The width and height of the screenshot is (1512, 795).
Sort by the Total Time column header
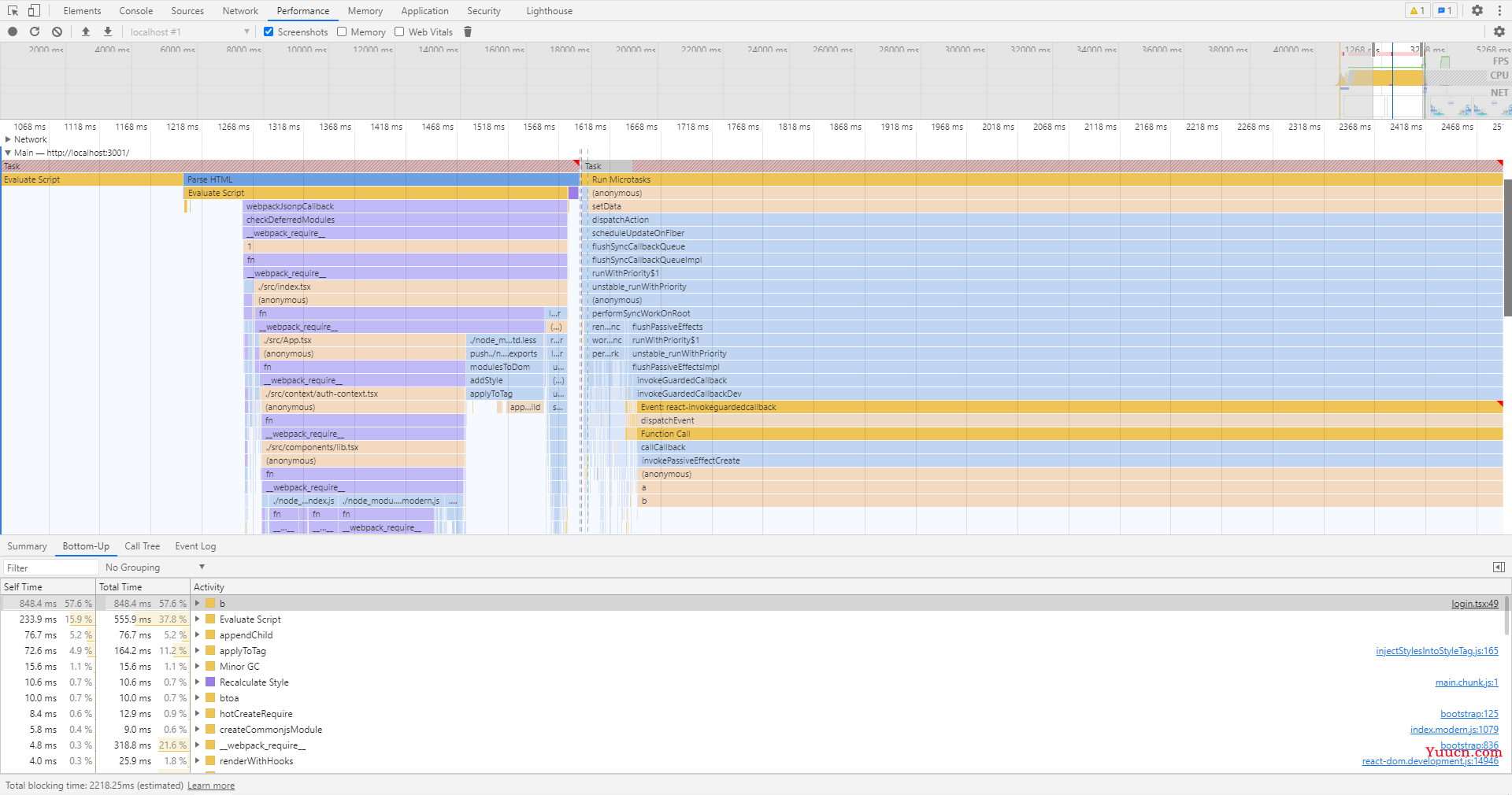143,587
